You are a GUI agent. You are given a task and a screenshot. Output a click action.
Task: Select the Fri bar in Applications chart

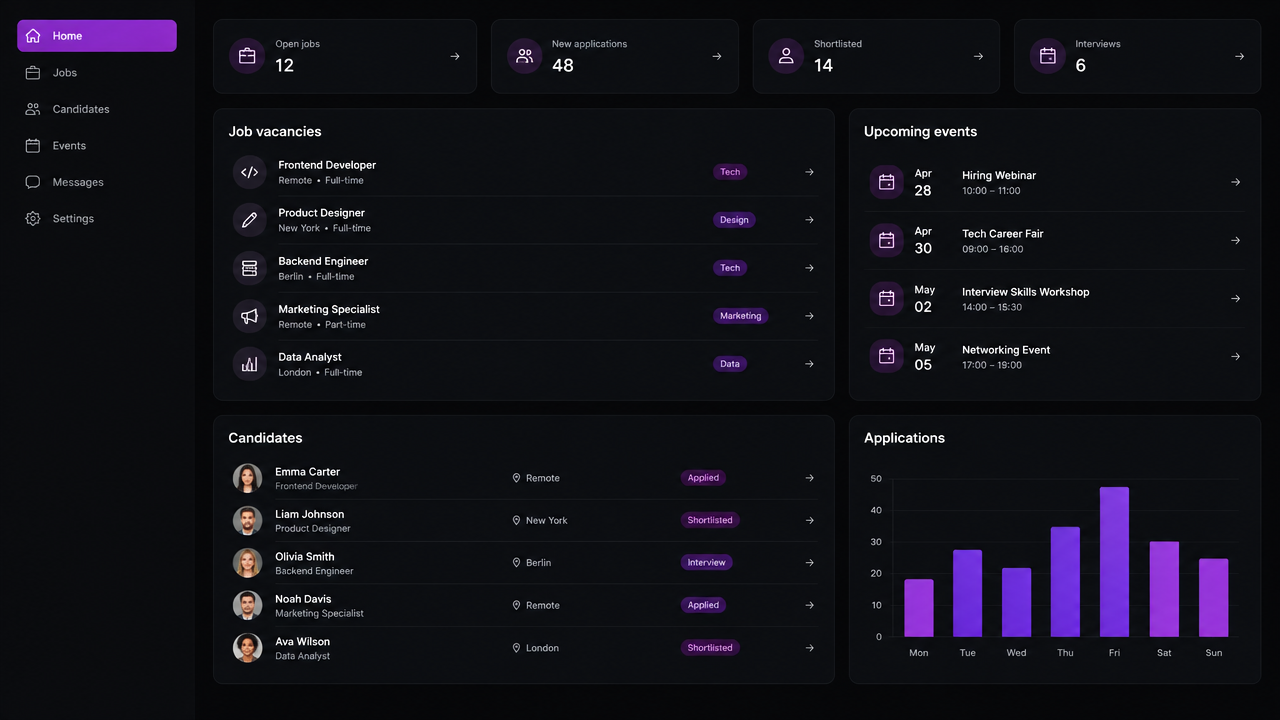point(1114,562)
